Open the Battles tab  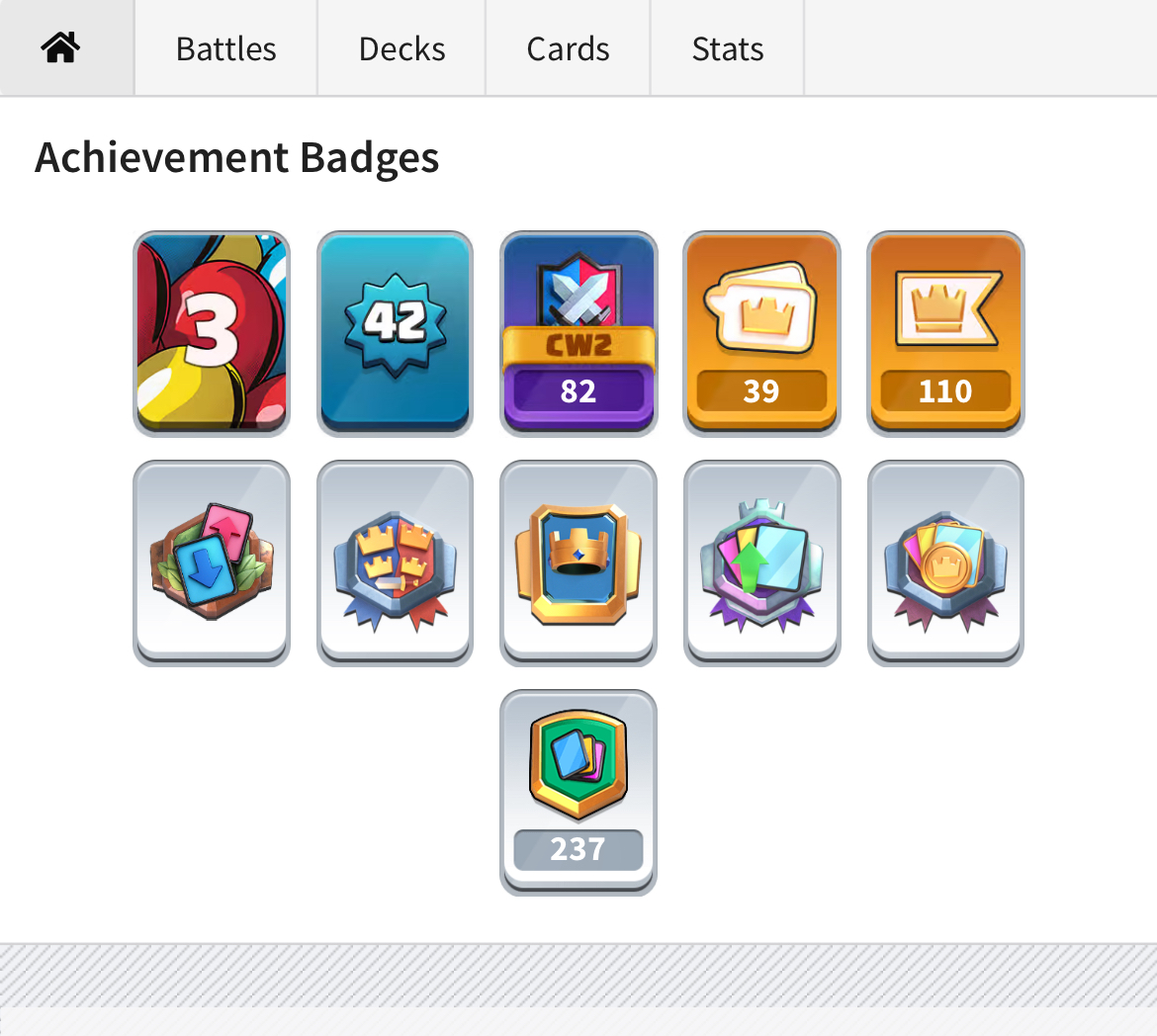[225, 48]
